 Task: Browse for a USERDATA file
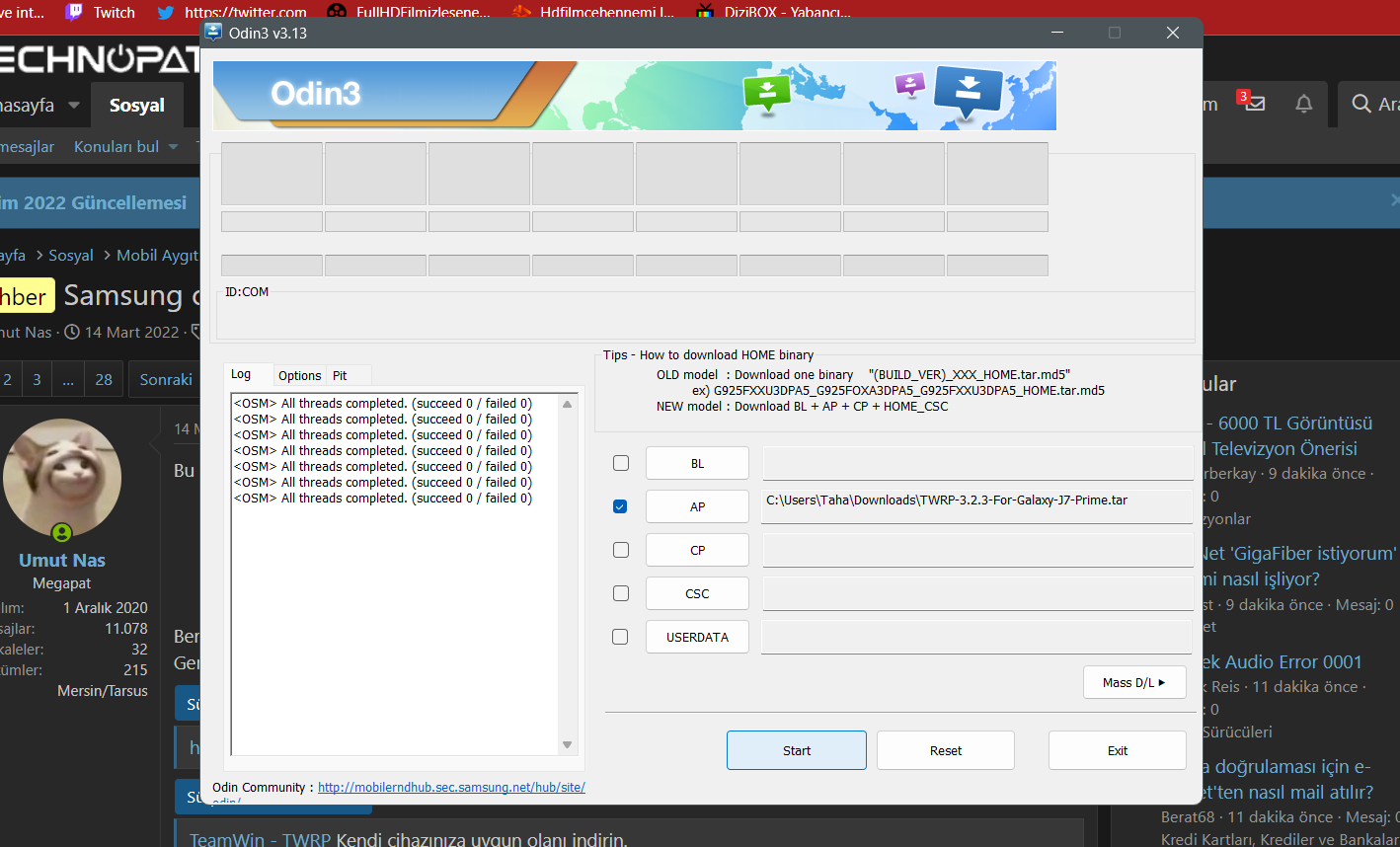697,637
